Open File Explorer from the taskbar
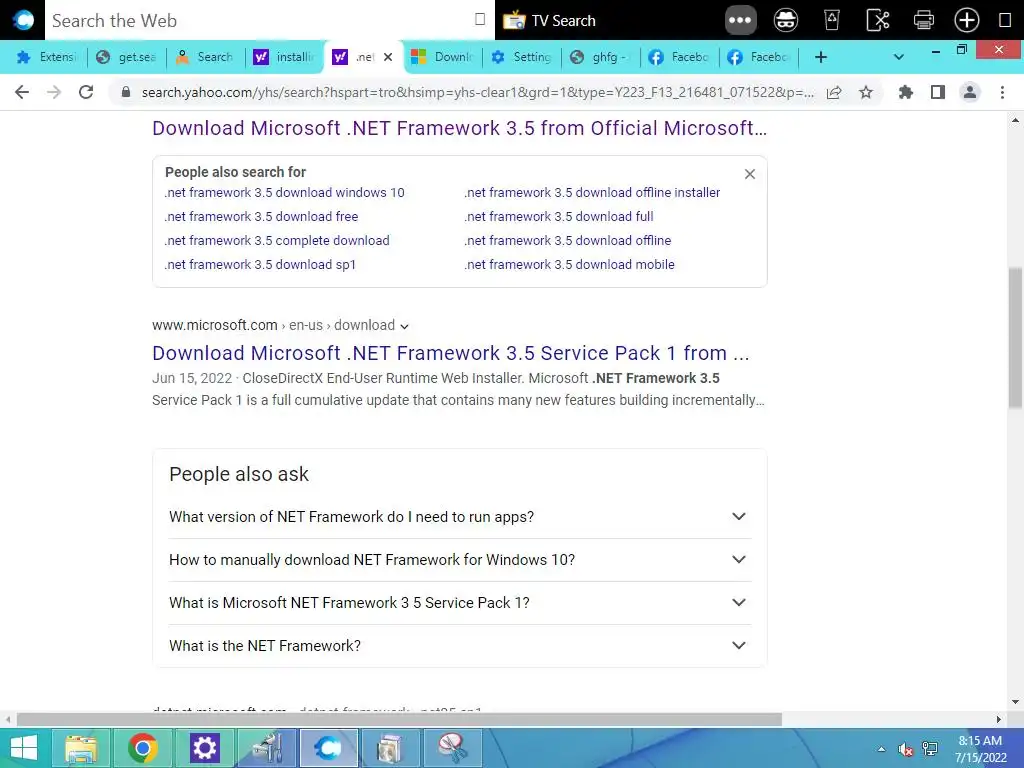This screenshot has height=768, width=1024. coord(81,748)
